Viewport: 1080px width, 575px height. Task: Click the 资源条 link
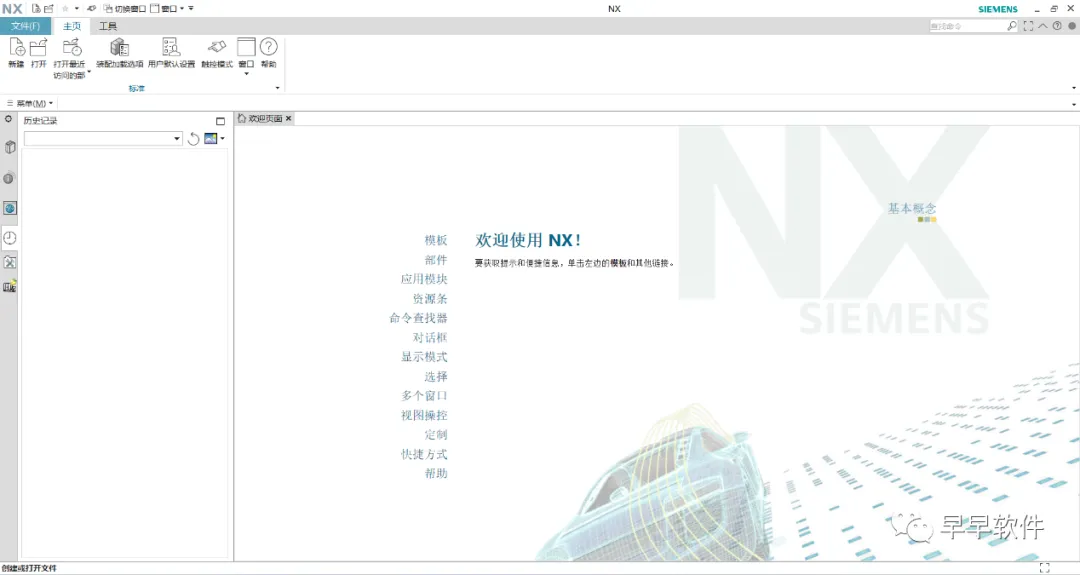click(430, 299)
